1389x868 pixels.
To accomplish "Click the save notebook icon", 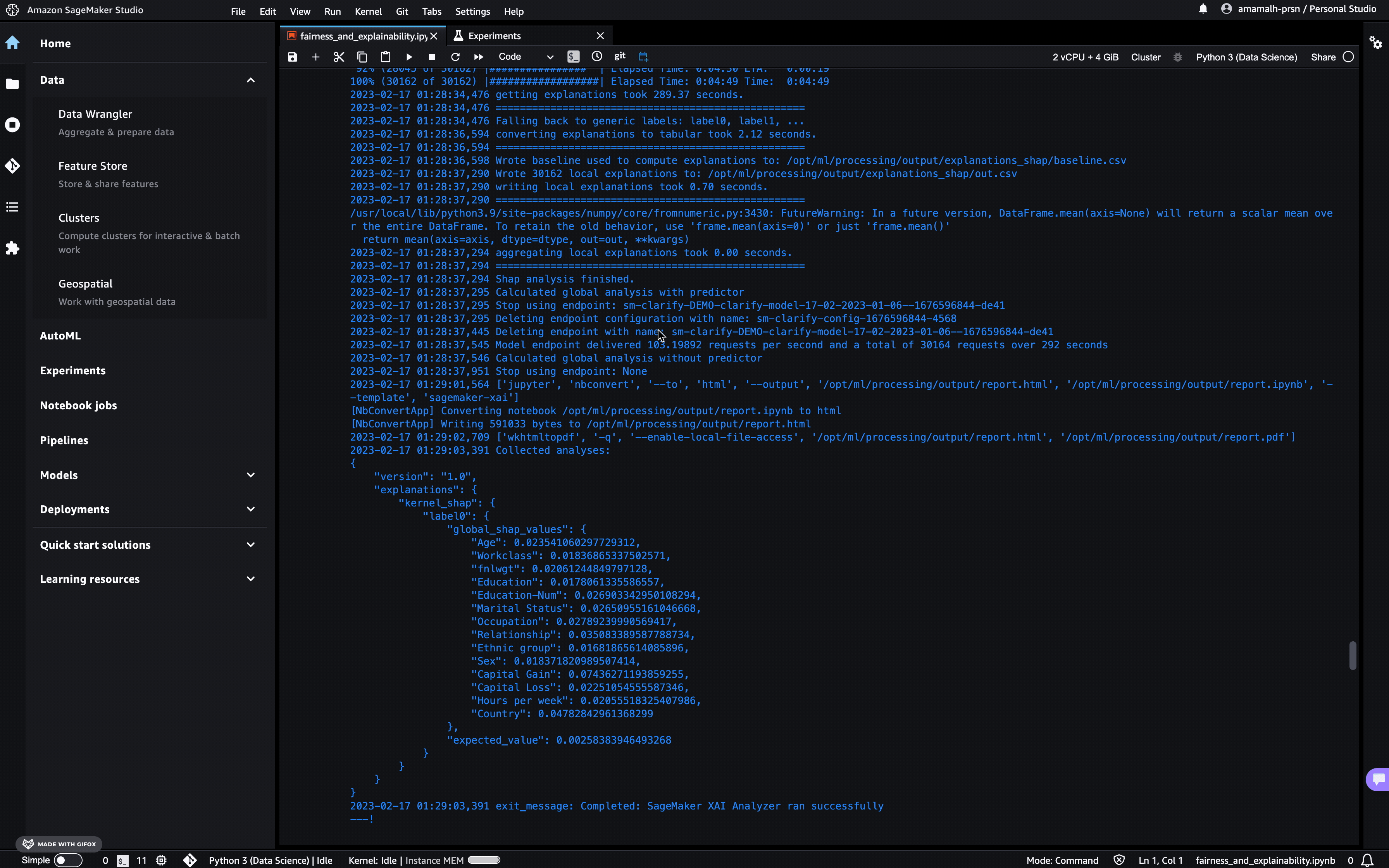I will coord(292,57).
